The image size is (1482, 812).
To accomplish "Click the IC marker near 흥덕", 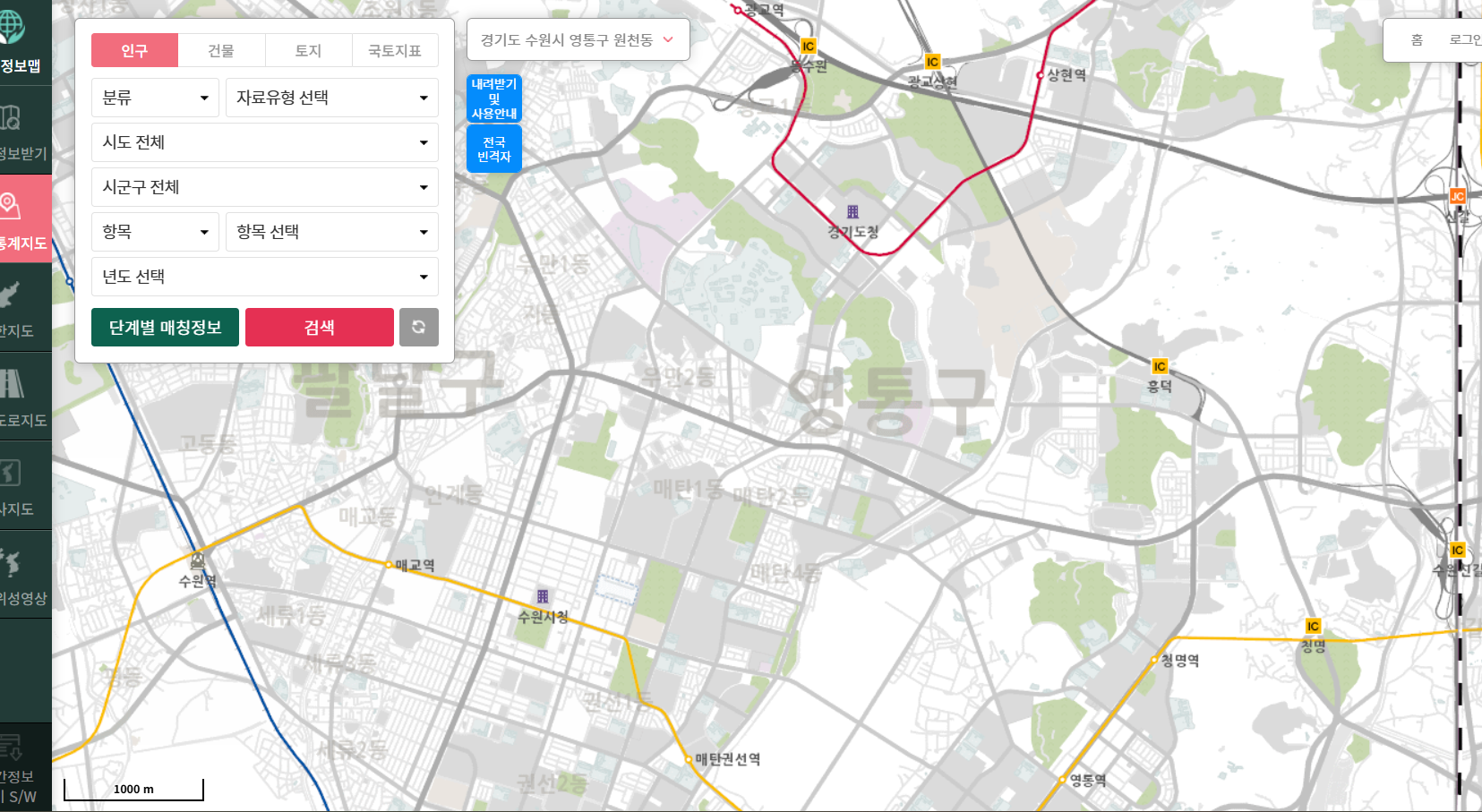I will pos(1160,366).
